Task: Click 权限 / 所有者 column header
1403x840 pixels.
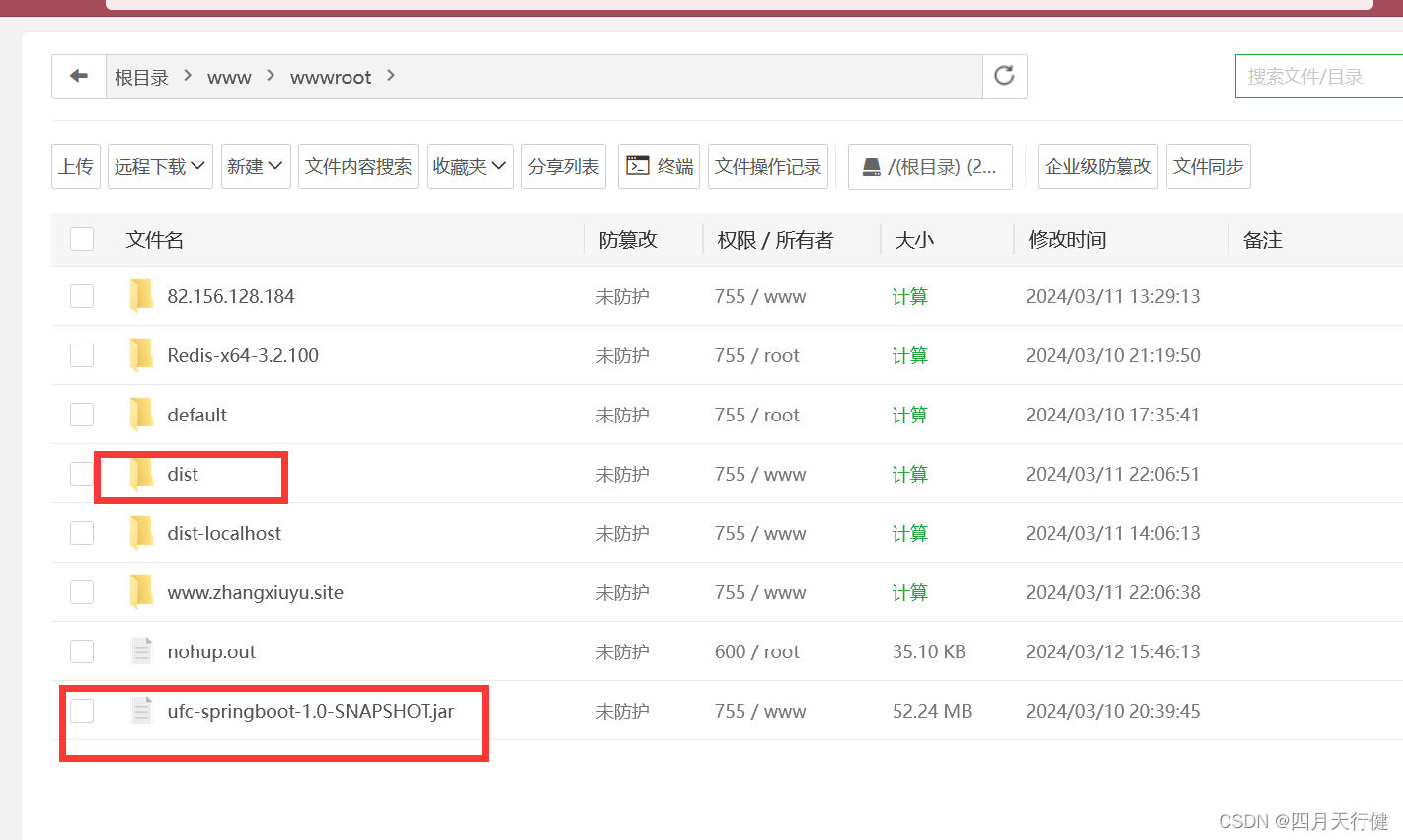Action: coord(775,240)
